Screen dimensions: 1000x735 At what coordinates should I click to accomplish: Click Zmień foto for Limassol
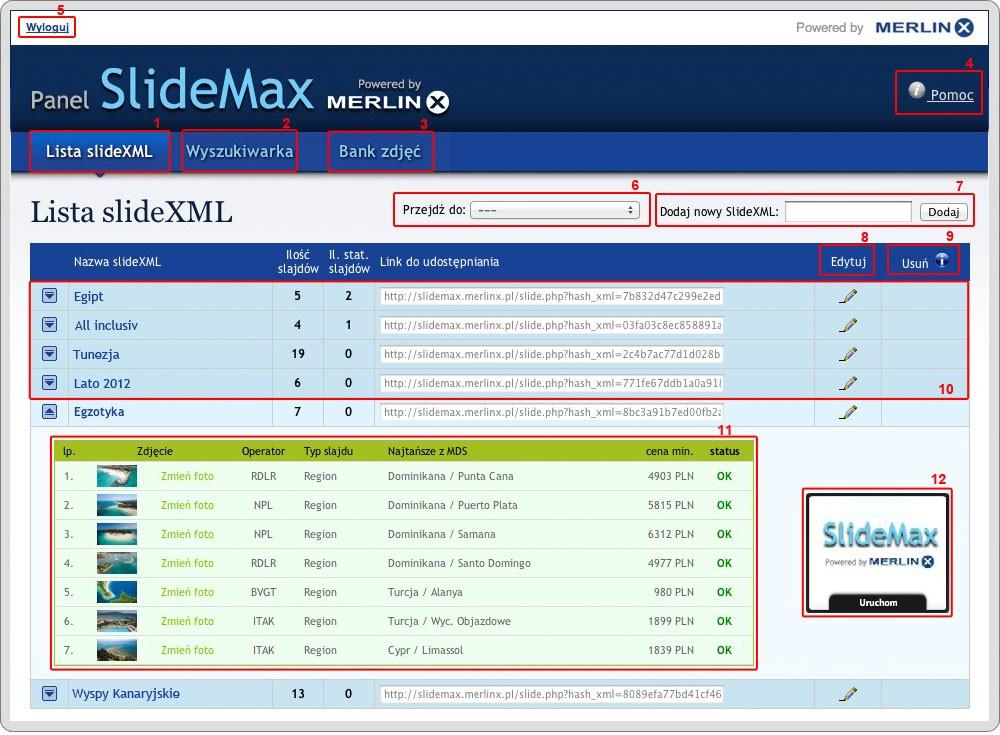tap(187, 650)
